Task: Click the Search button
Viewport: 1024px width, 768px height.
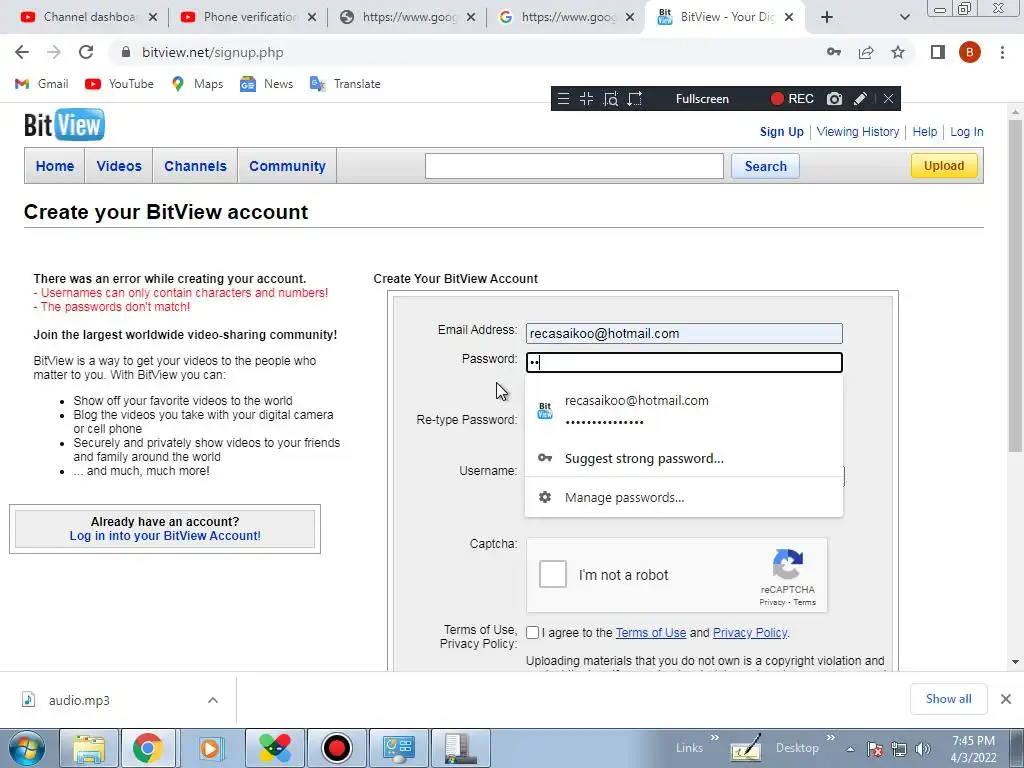Action: pos(765,166)
